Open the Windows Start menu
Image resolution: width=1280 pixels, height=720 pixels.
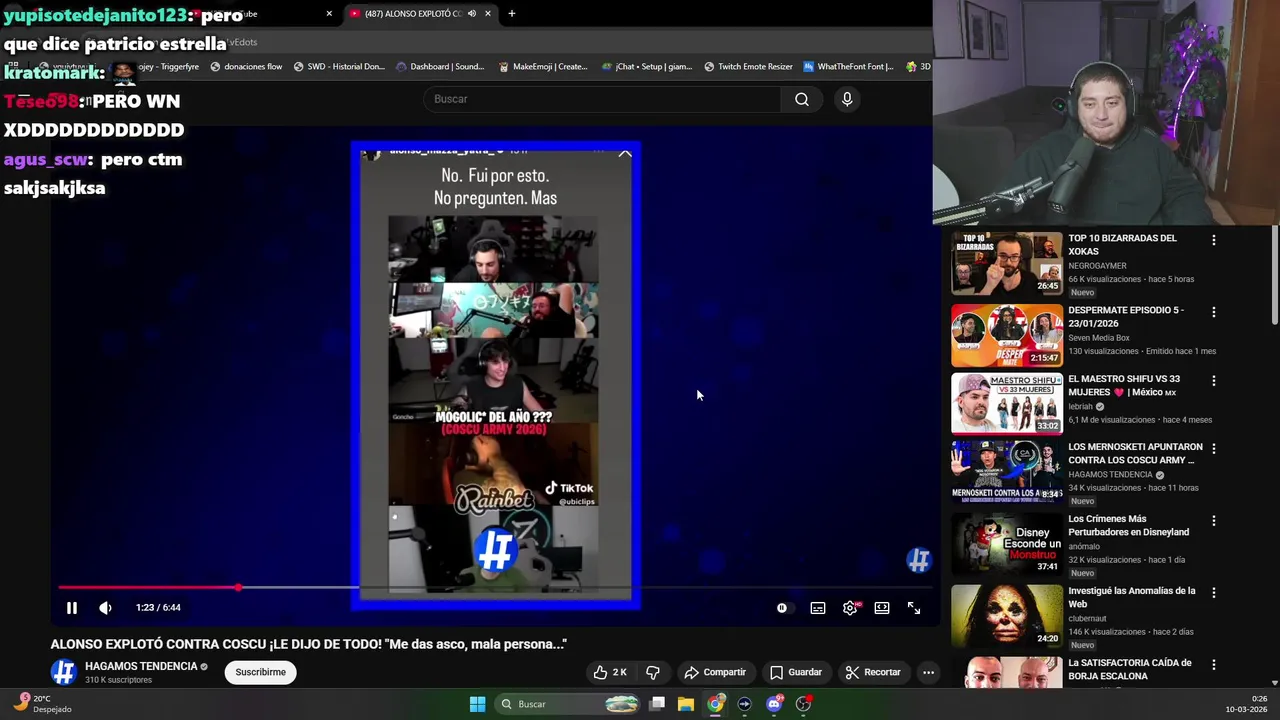click(478, 704)
